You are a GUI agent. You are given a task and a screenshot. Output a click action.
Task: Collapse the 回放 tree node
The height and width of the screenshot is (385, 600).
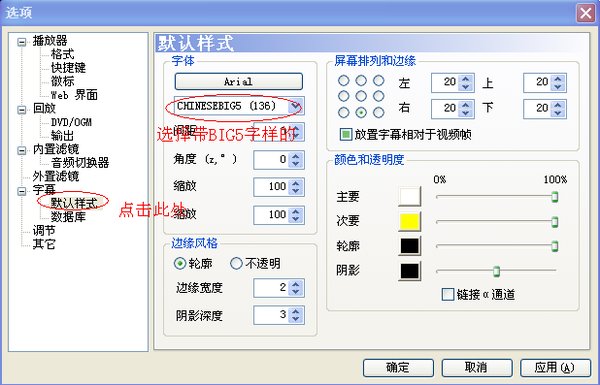point(22,109)
